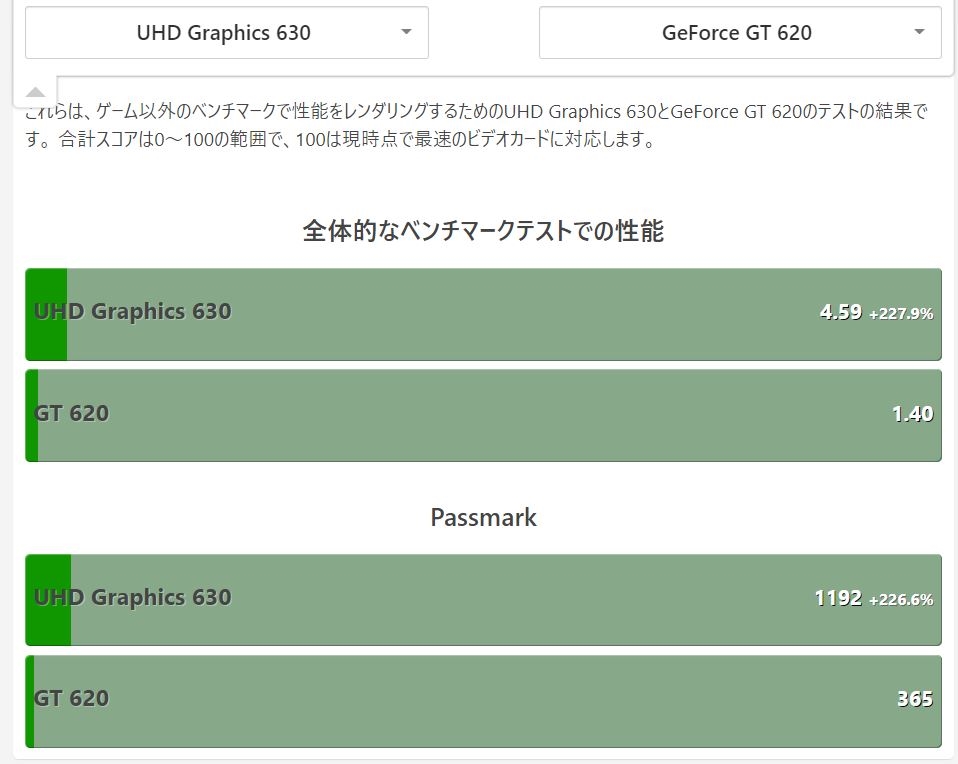
Task: Click the GT 620 Passmark bar
Action: click(483, 701)
